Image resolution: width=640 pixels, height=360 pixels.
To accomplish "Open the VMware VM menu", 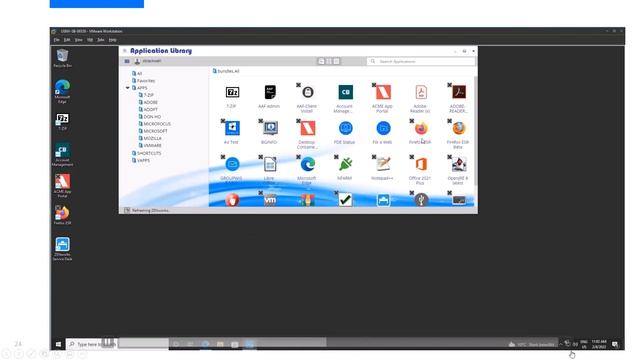I will point(90,40).
